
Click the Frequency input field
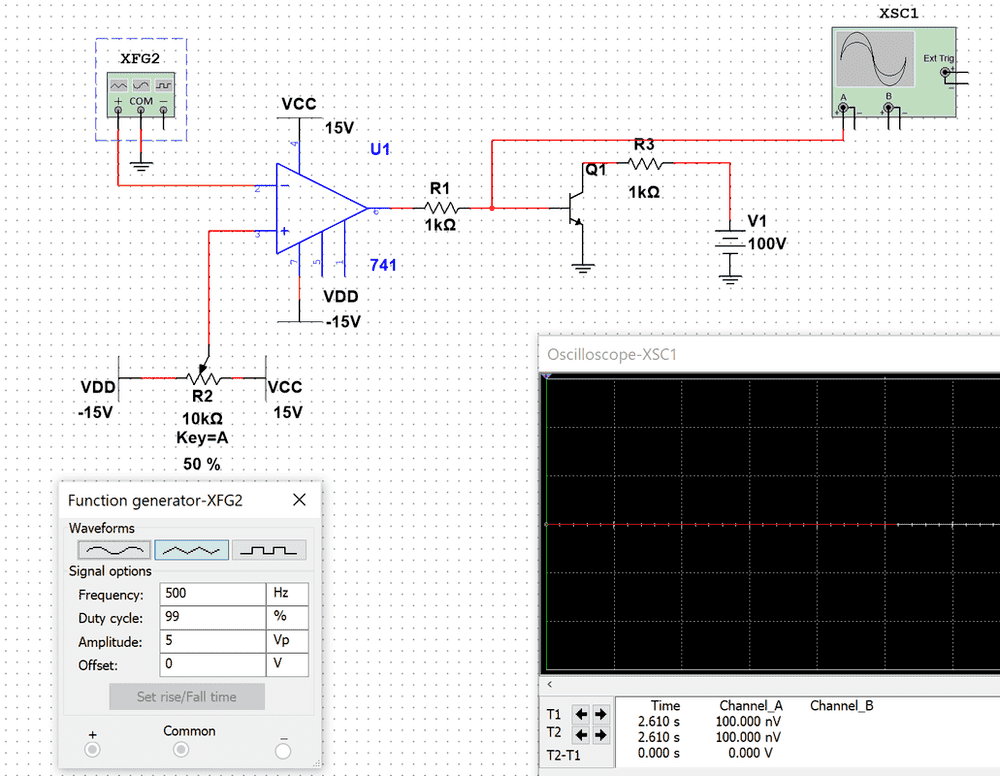[x=210, y=594]
